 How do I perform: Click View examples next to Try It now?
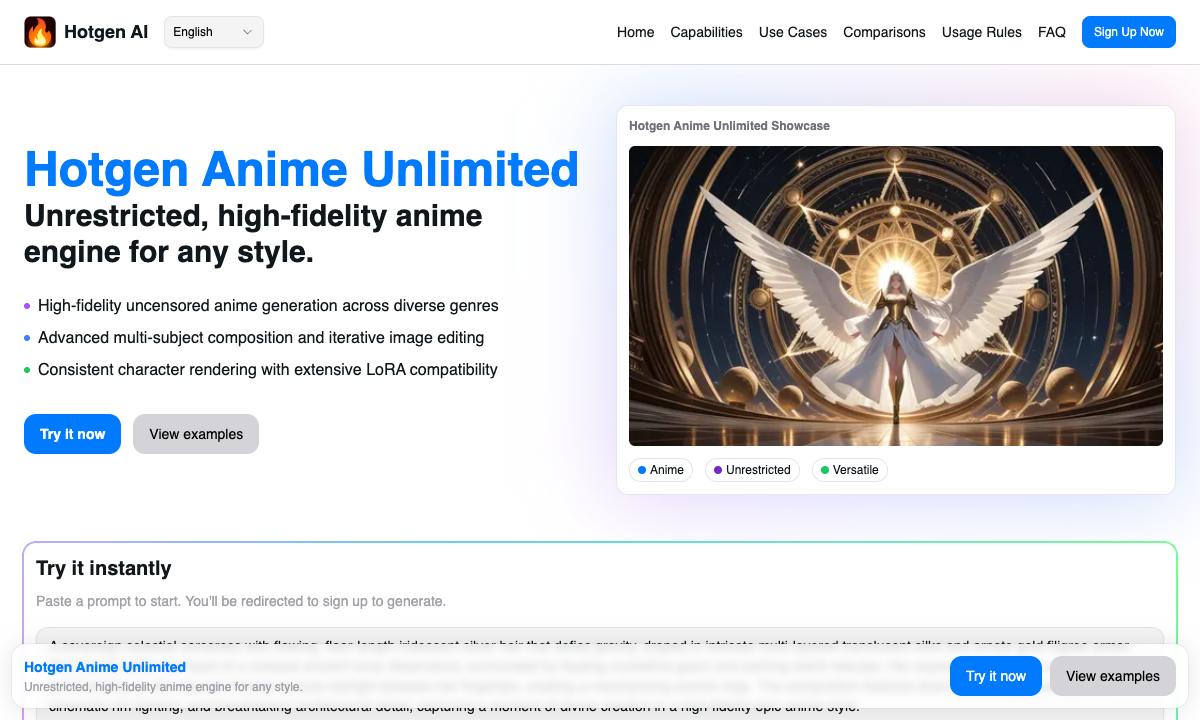195,434
